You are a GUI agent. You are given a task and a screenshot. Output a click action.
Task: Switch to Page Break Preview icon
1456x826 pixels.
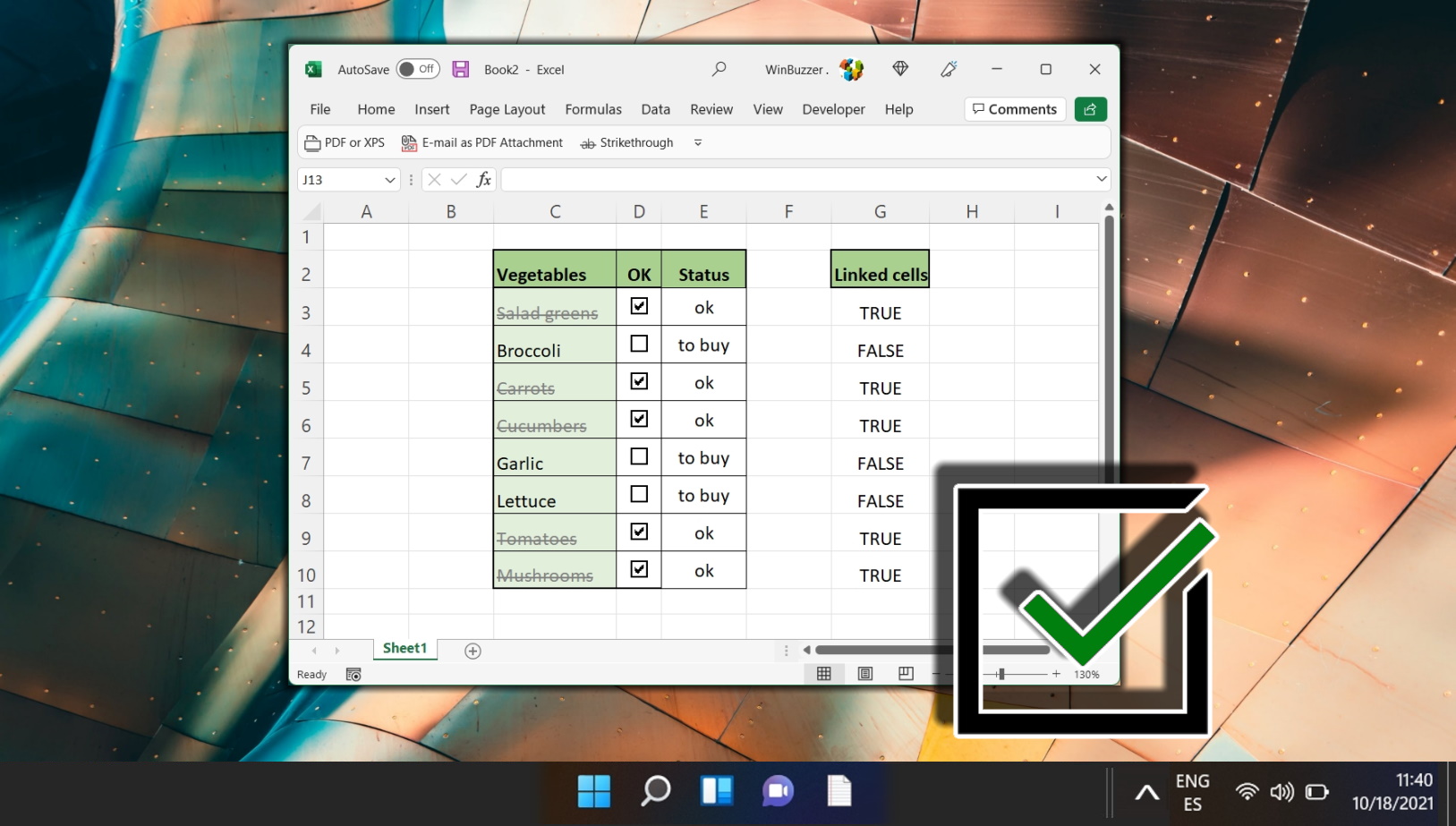click(x=906, y=674)
